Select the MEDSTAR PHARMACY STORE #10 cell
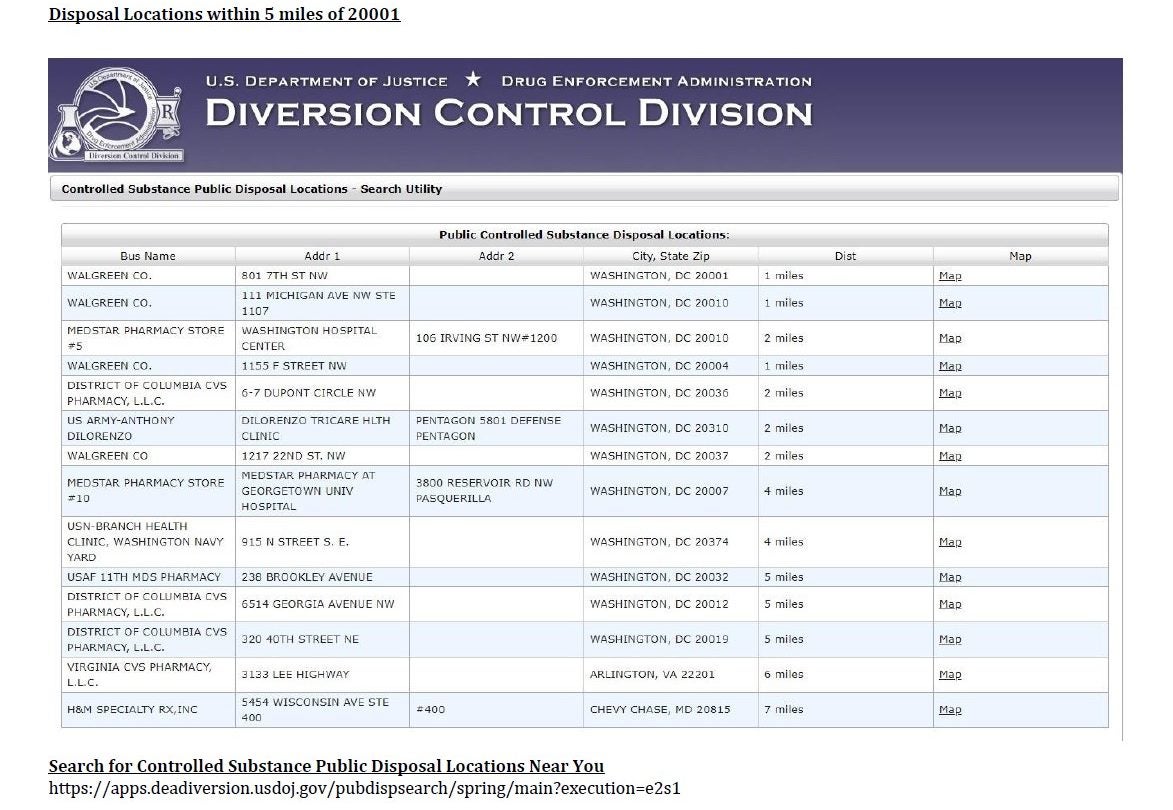Screen dimensions: 1173x810 pos(148,491)
